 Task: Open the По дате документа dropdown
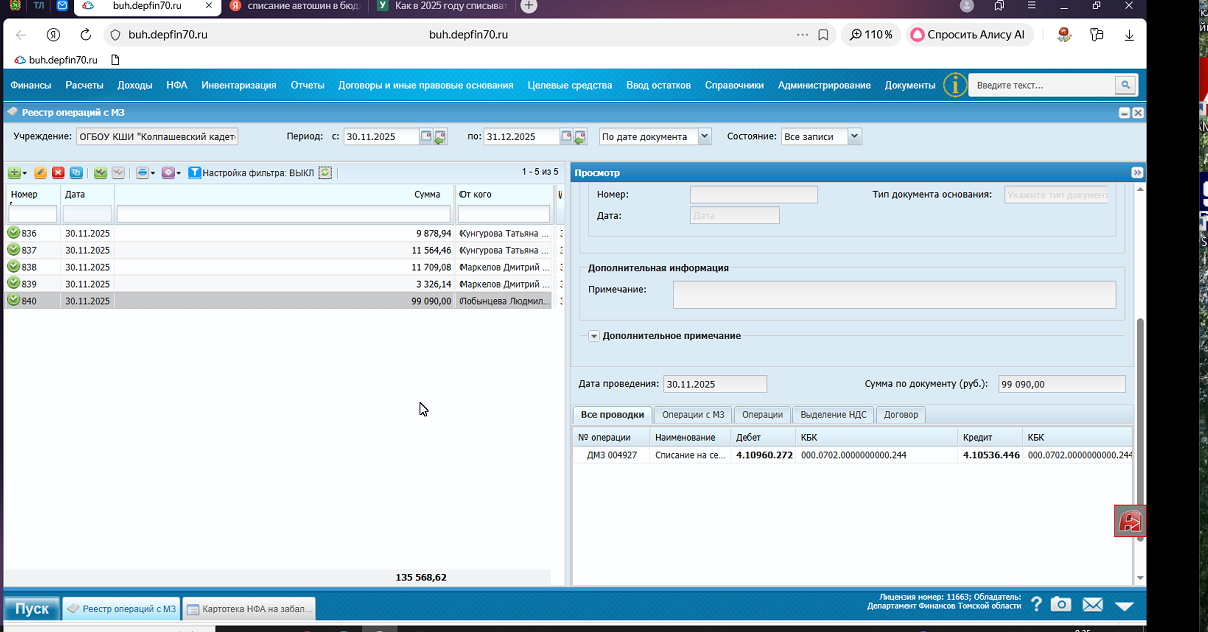(x=704, y=136)
